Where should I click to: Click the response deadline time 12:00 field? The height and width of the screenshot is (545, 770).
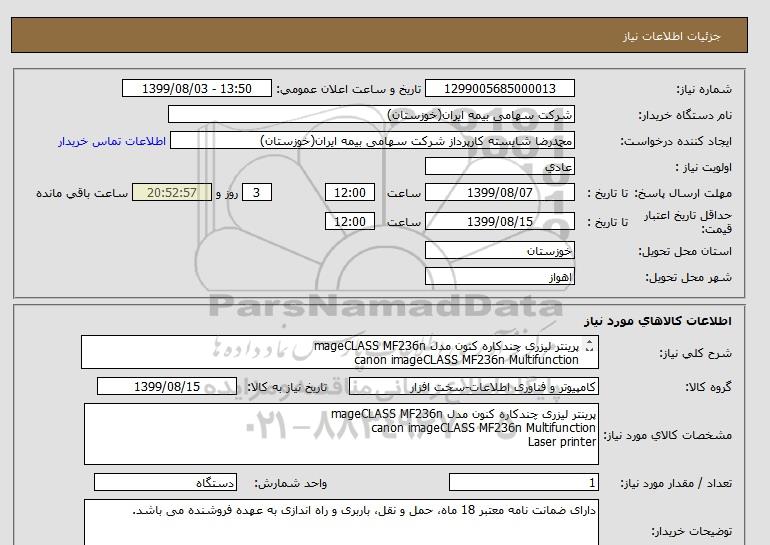350,192
